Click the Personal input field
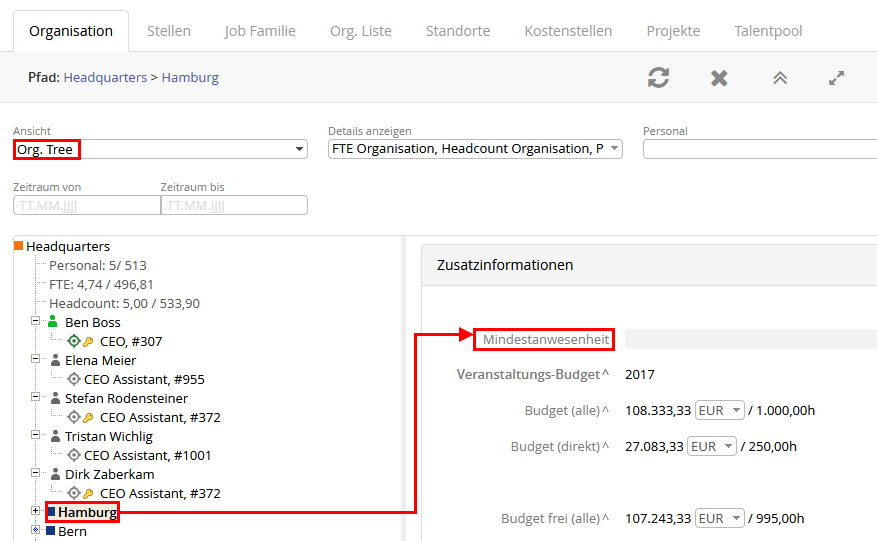877x541 pixels. coord(760,149)
